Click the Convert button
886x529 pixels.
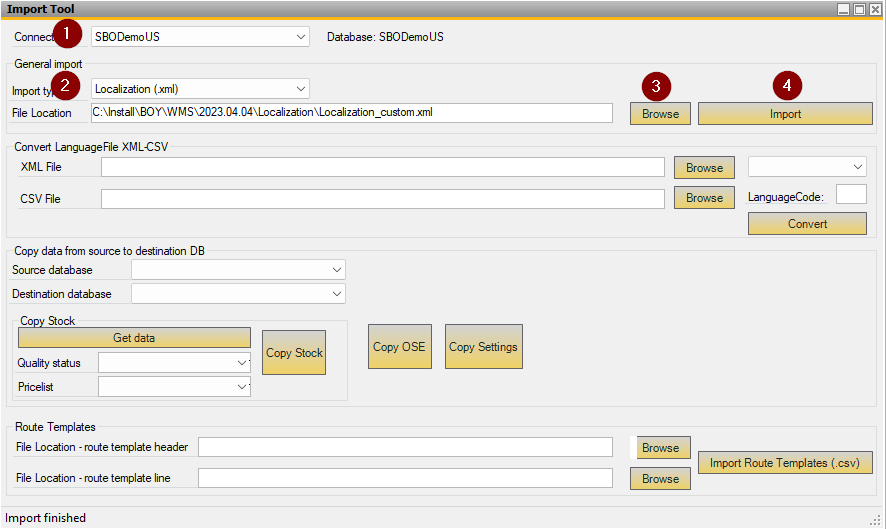[x=807, y=224]
